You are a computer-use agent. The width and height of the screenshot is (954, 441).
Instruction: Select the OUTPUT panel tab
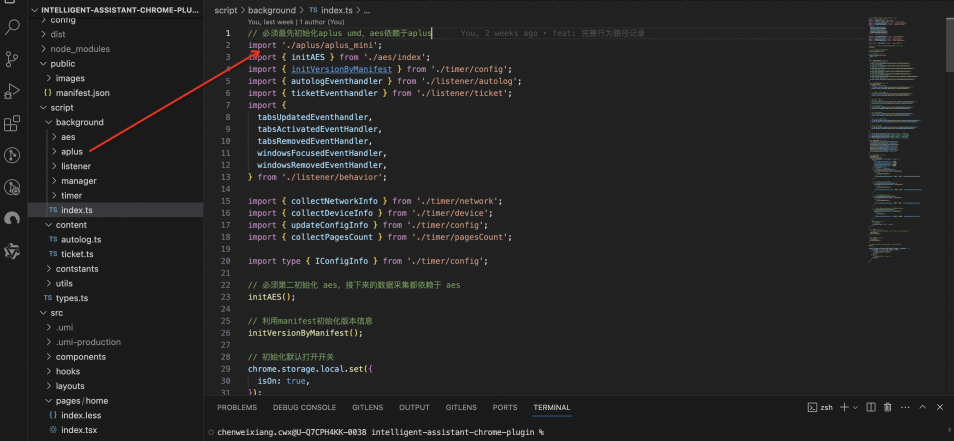coord(414,408)
